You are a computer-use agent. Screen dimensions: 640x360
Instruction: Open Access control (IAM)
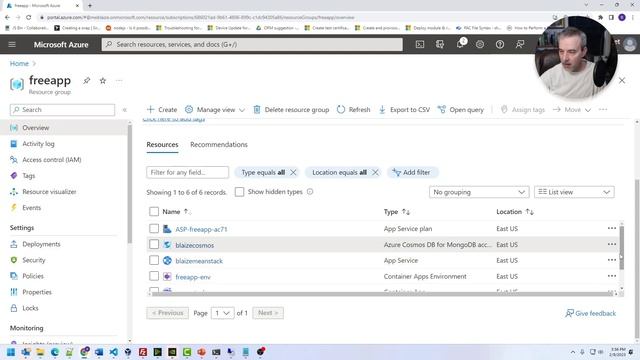click(51, 160)
